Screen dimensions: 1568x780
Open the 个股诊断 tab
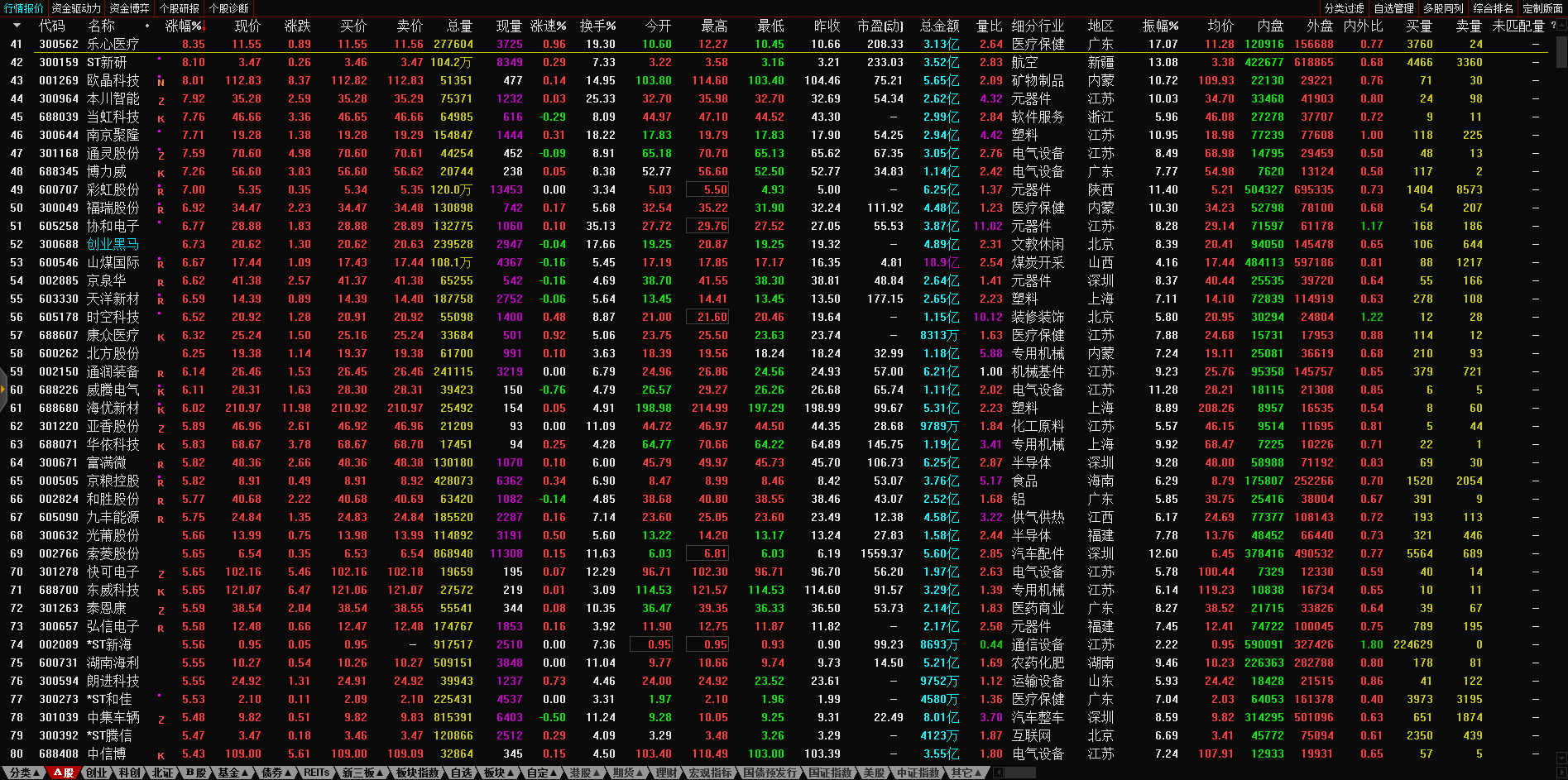pos(228,8)
